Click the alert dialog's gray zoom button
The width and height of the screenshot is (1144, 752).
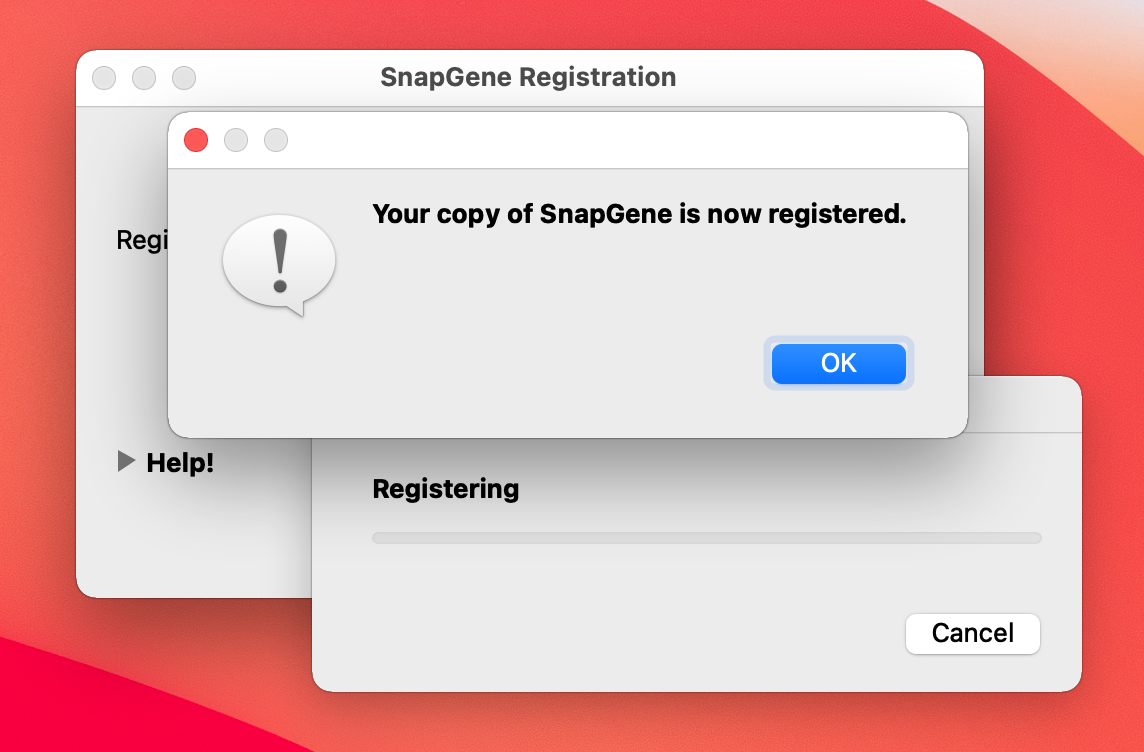coord(276,141)
